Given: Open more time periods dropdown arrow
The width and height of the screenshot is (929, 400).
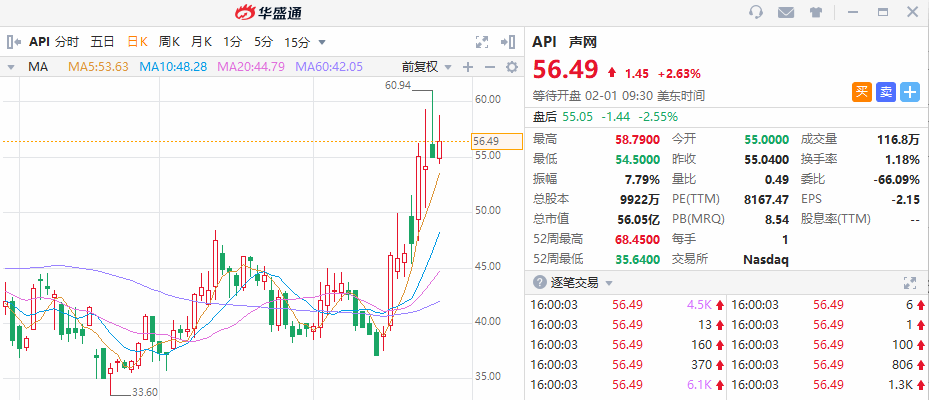Looking at the screenshot, I should (x=322, y=43).
